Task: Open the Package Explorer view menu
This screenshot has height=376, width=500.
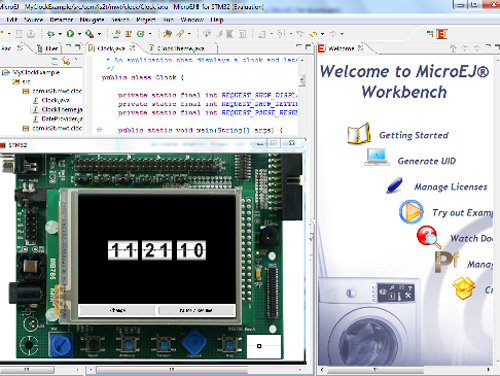Action: 76,60
